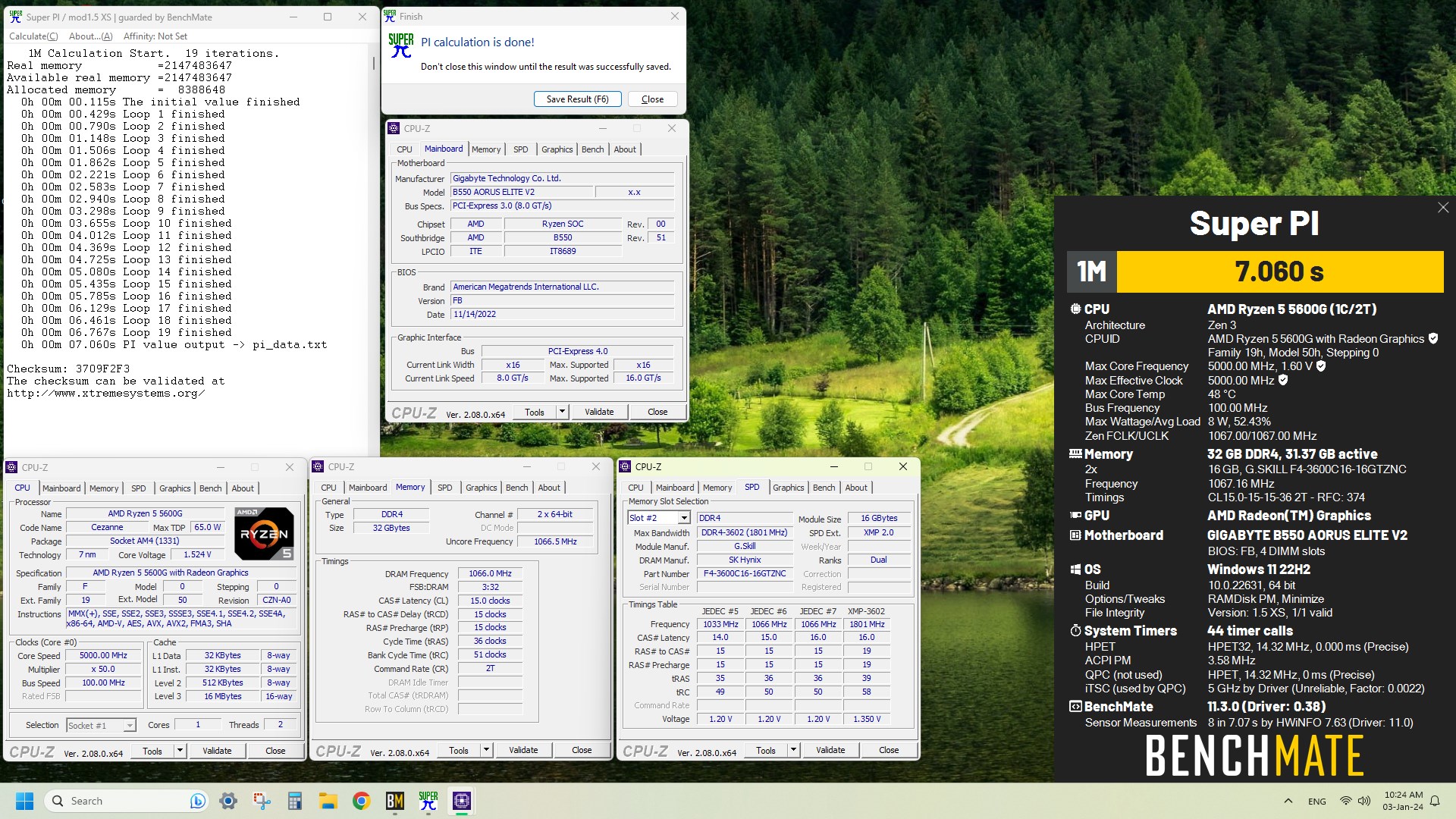This screenshot has width=1456, height=819.
Task: Click Super PI logo in Finish dialog
Action: [401, 45]
